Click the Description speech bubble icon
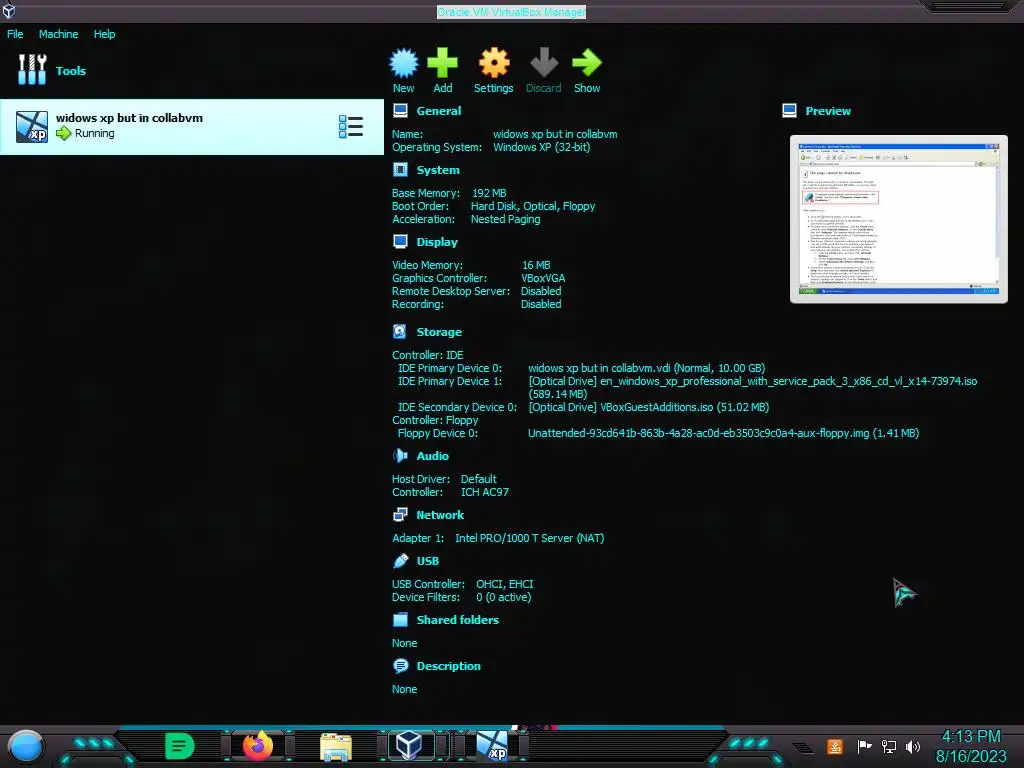The height and width of the screenshot is (768, 1024). (x=400, y=666)
